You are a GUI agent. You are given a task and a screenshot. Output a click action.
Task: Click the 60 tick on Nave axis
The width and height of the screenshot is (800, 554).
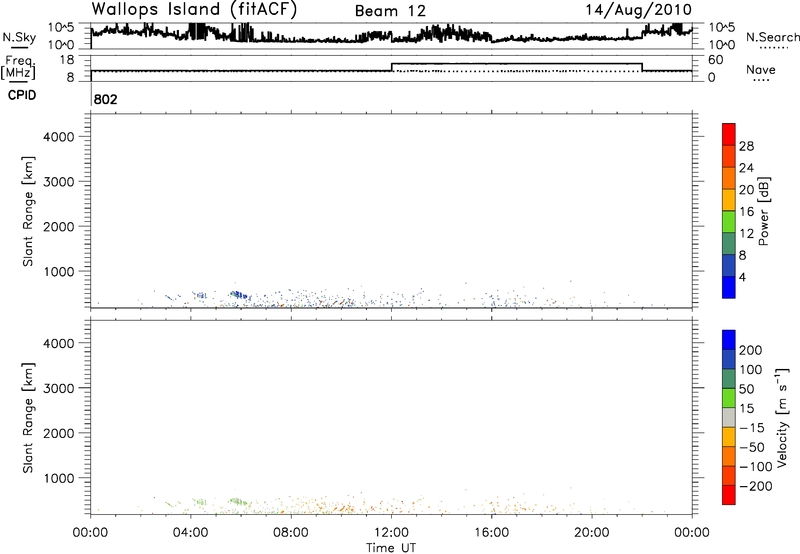coord(716,60)
